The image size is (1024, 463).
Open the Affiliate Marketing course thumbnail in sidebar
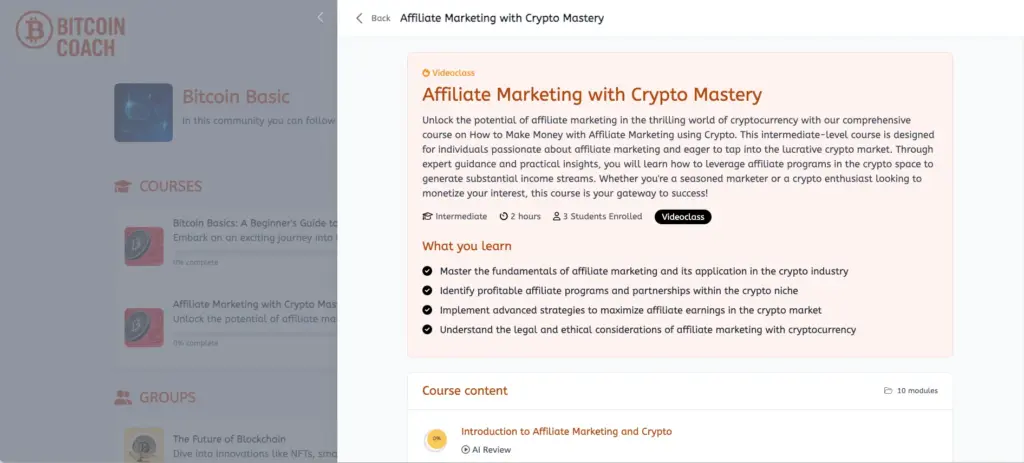click(x=144, y=327)
